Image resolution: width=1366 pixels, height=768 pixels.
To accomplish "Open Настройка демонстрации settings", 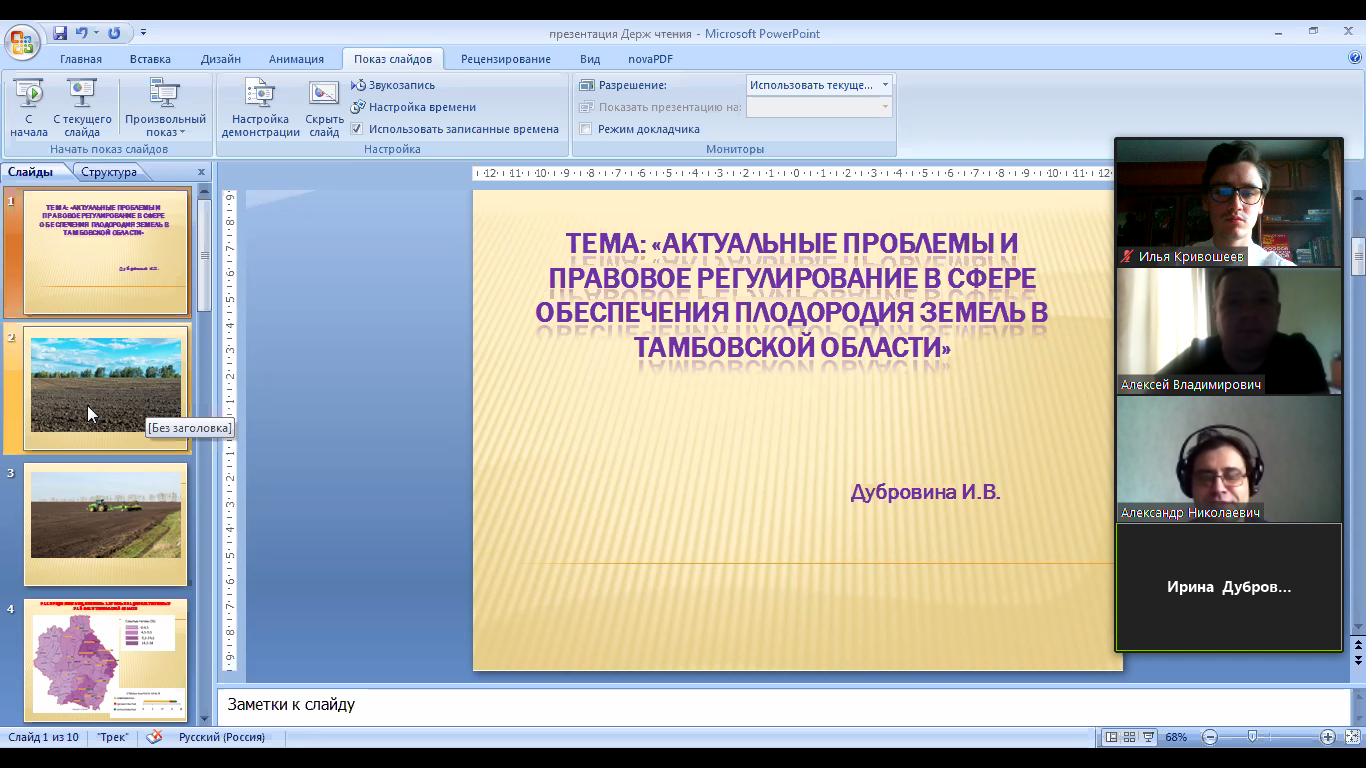I will (260, 108).
